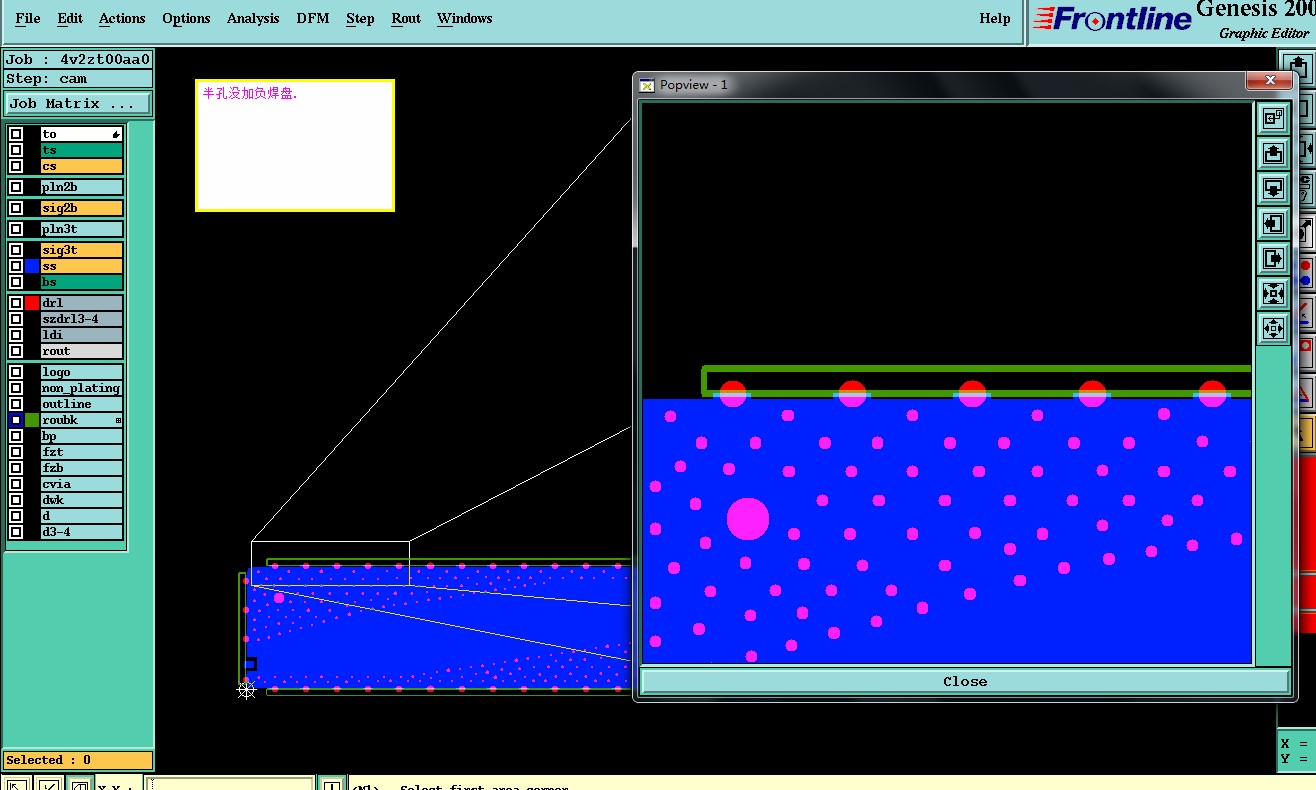Select the 'bs' layer name

81,282
